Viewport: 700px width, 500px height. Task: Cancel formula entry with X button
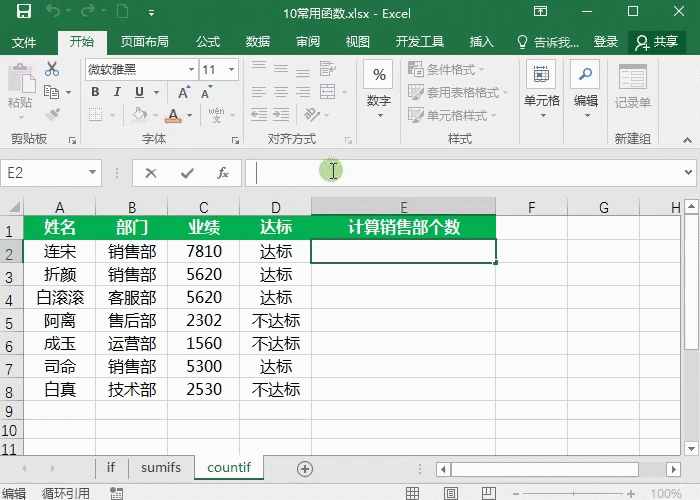coord(151,173)
